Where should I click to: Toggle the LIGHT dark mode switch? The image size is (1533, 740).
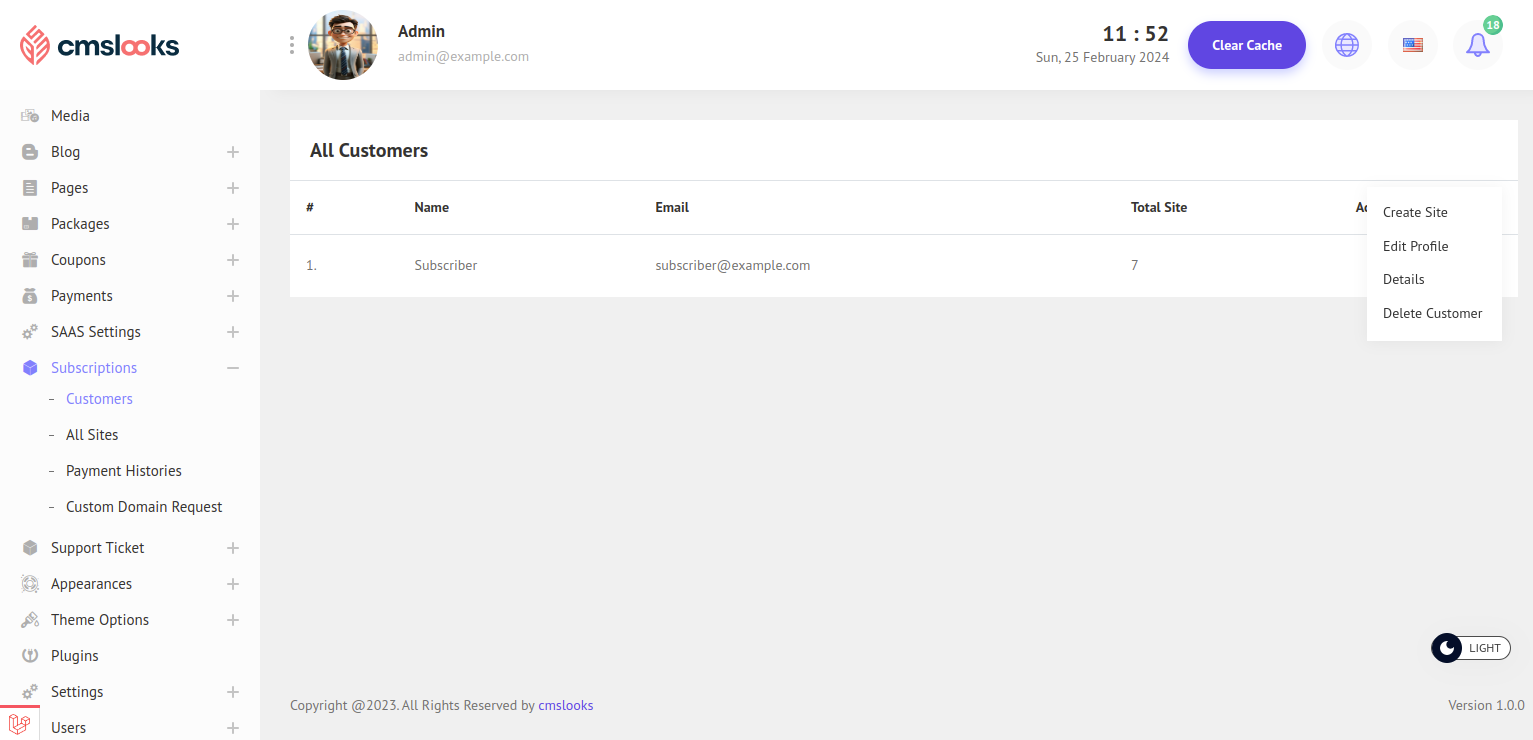pyautogui.click(x=1470, y=648)
